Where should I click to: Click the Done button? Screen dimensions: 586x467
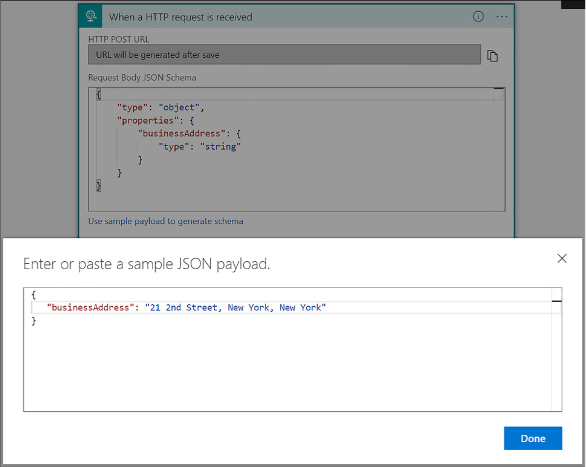pyautogui.click(x=533, y=438)
